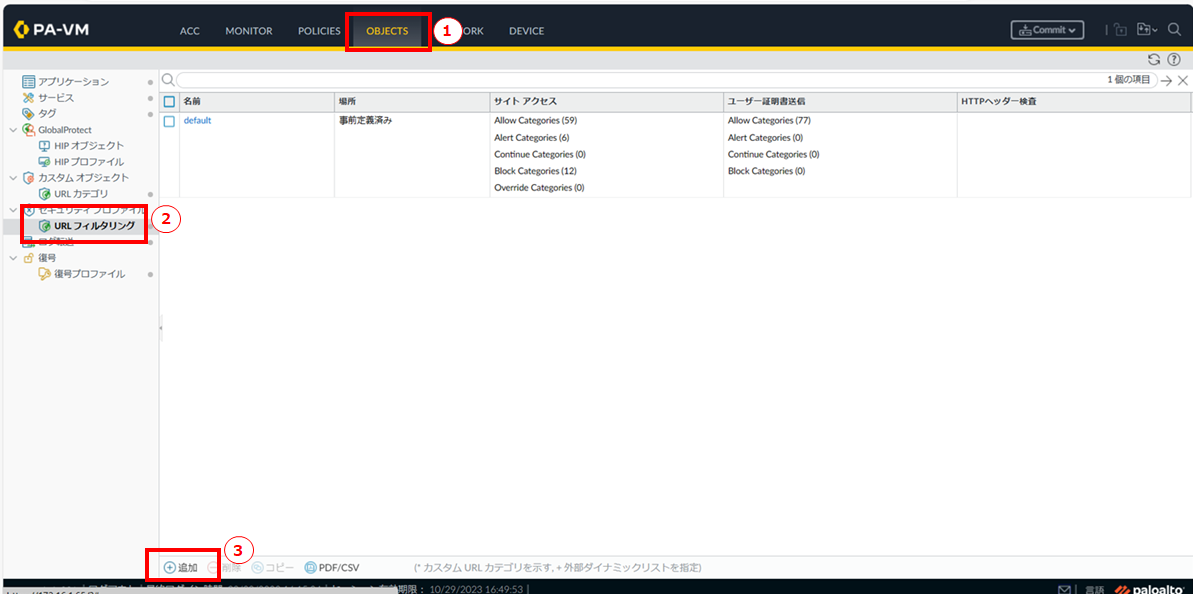Click the URL フィルタリング shield icon
The height and width of the screenshot is (594, 1193).
tap(44, 226)
